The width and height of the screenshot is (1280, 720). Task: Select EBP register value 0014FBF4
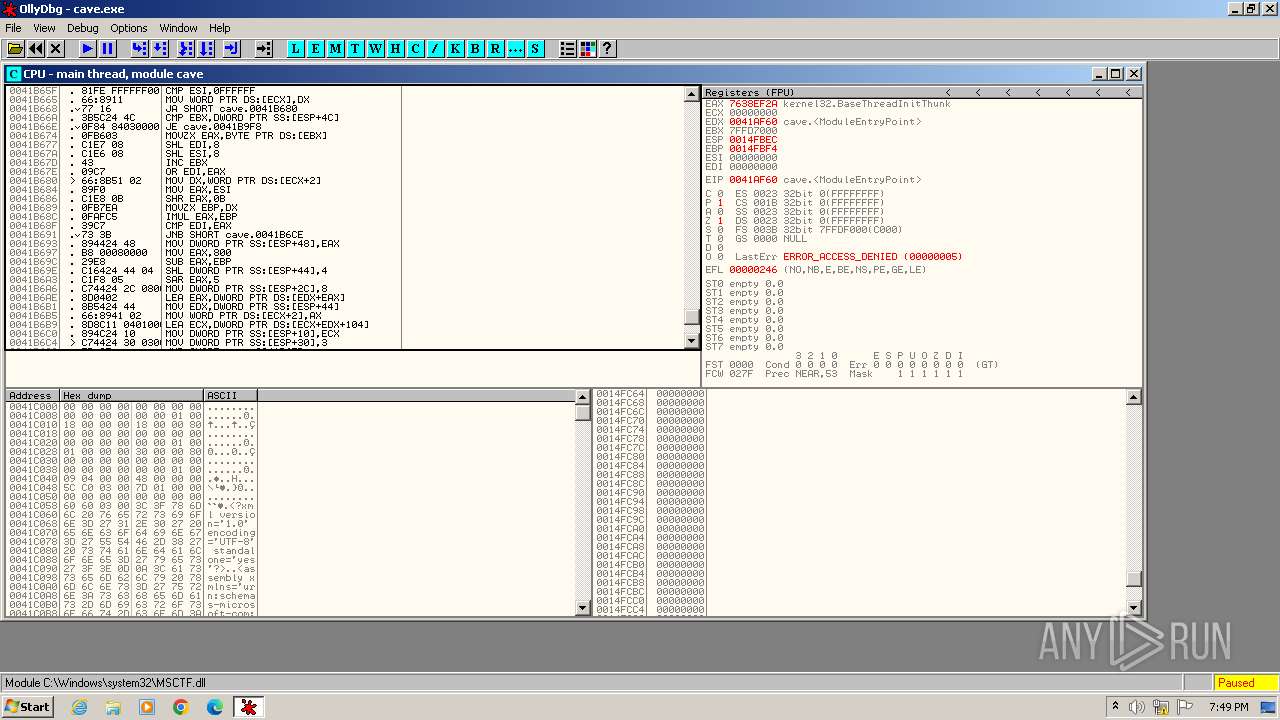pos(753,149)
